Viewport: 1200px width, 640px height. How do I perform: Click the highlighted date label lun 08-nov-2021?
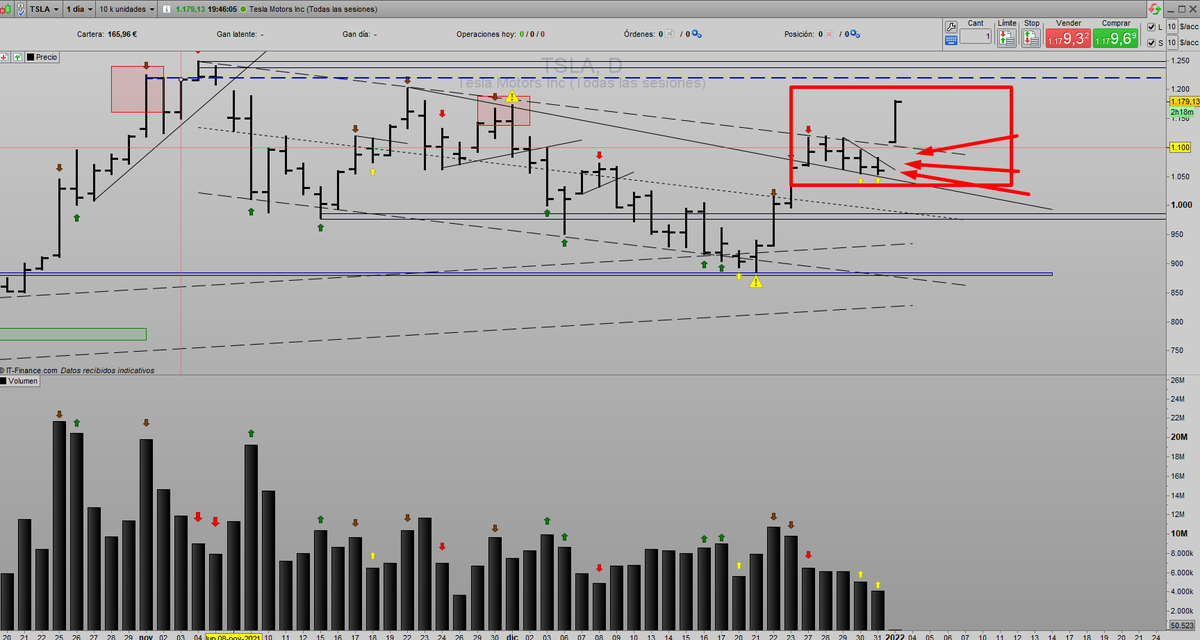(234, 635)
